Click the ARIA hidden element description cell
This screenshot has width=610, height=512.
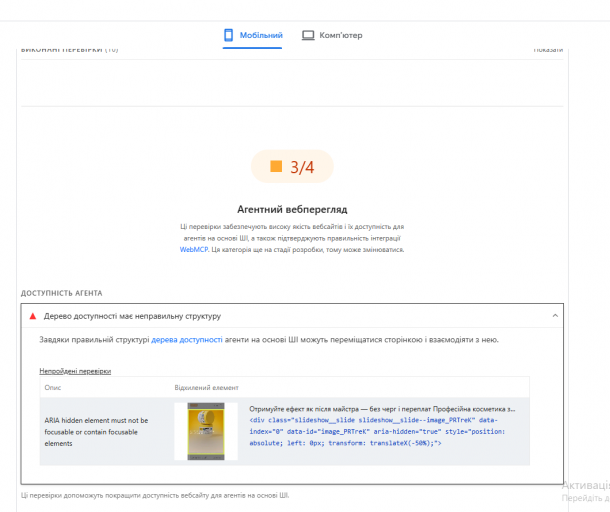tap(96, 432)
